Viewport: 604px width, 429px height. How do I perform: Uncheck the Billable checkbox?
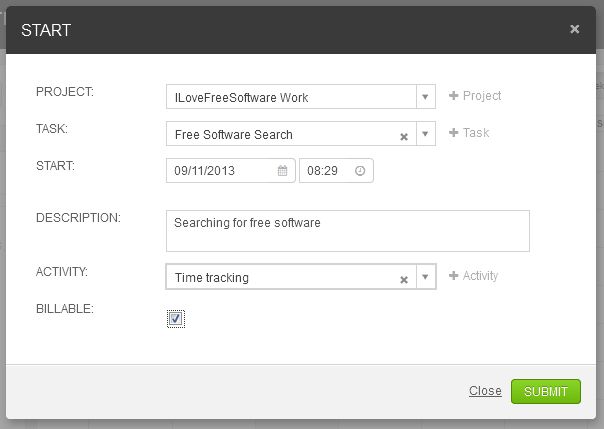point(176,318)
